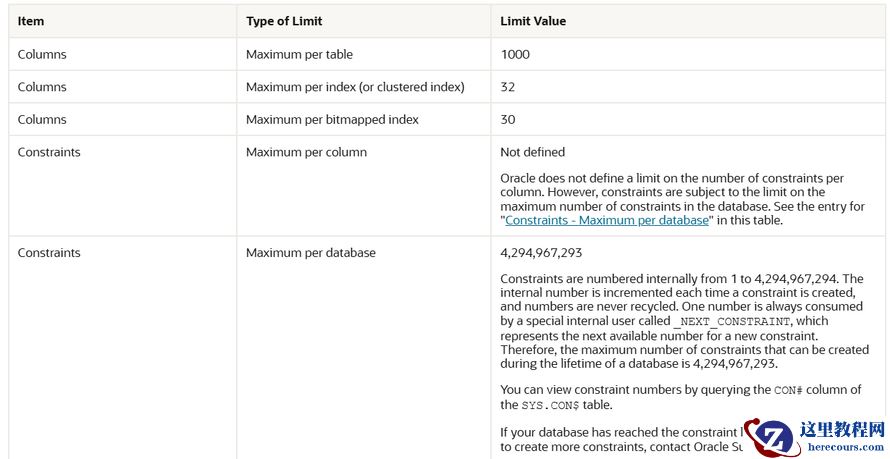Click the Not defined limit value

[x=532, y=152]
